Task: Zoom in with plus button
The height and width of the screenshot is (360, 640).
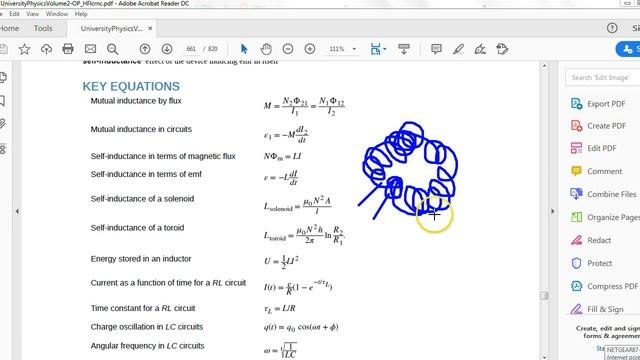Action: coord(310,49)
